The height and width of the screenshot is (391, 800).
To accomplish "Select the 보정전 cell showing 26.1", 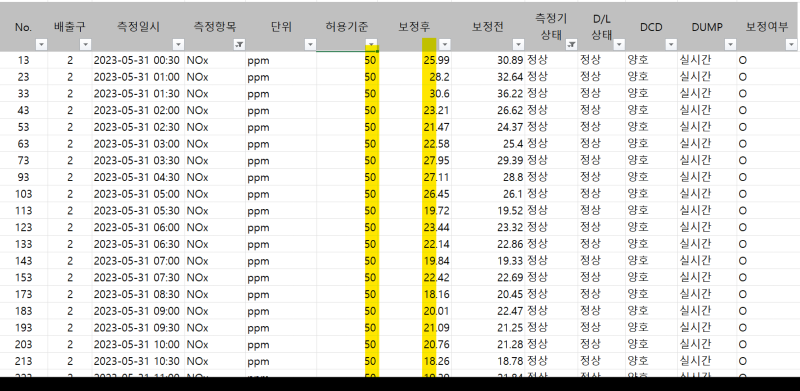I will click(488, 194).
